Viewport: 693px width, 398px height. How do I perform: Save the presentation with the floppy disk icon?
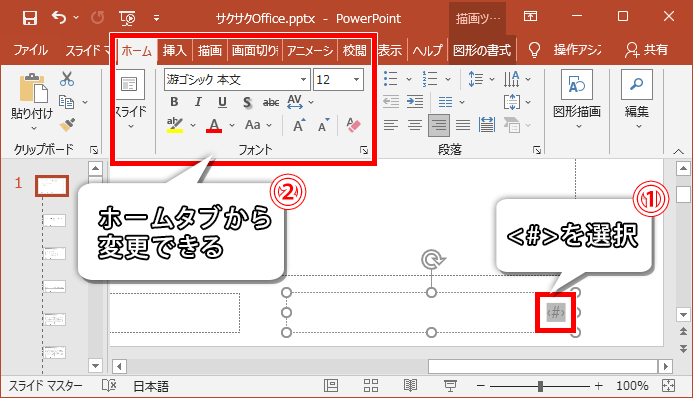(30, 18)
